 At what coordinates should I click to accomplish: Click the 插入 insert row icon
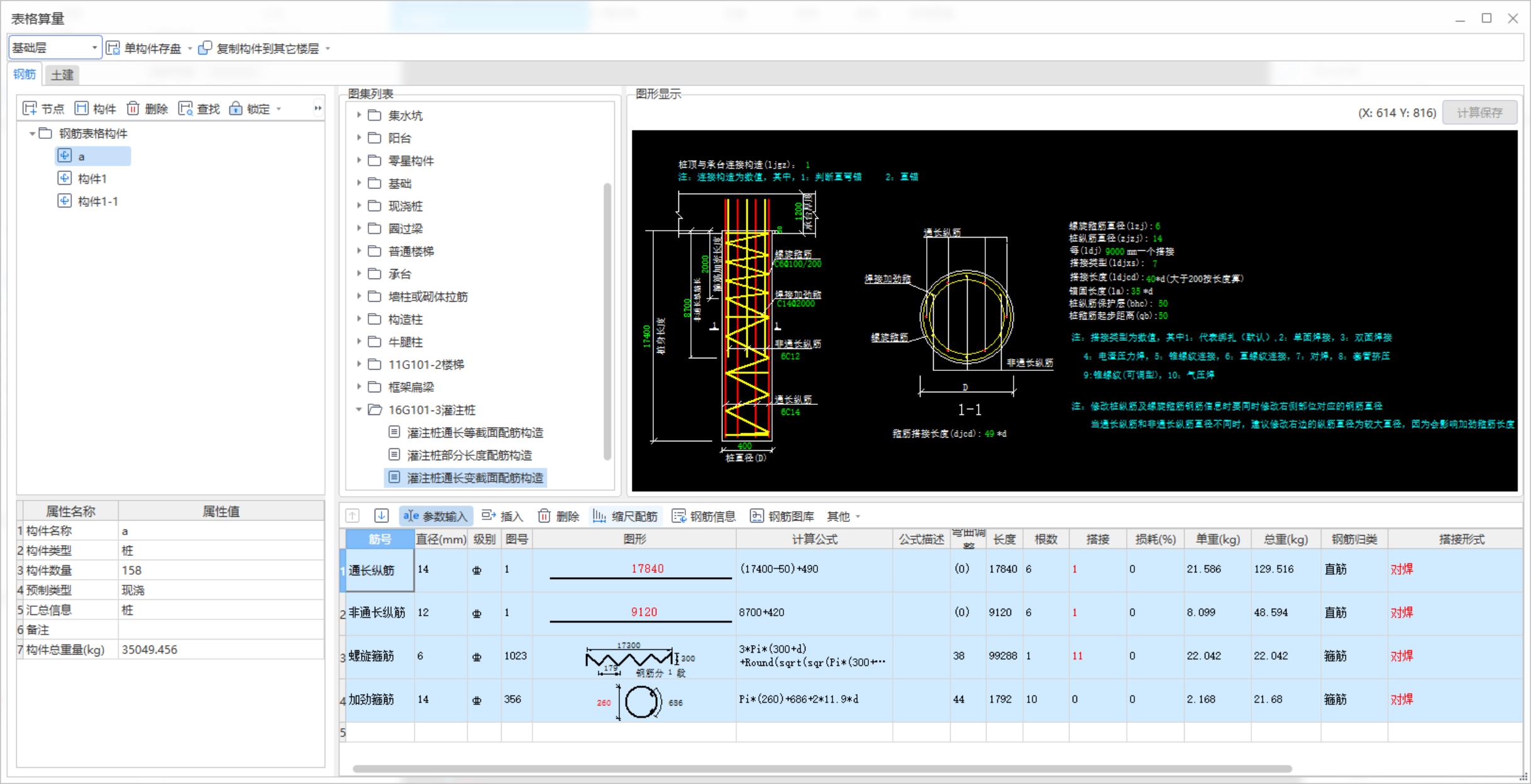tap(489, 516)
